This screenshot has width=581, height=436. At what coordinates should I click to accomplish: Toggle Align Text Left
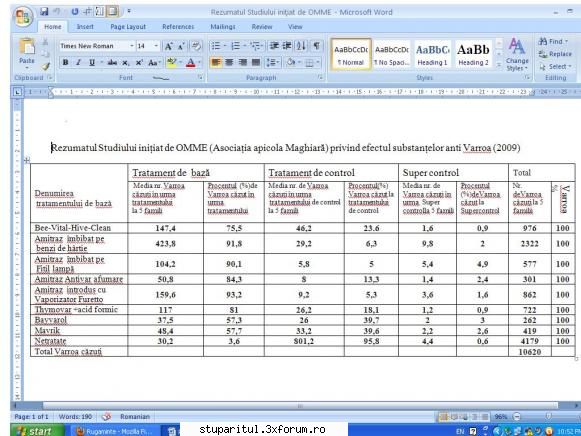point(216,62)
